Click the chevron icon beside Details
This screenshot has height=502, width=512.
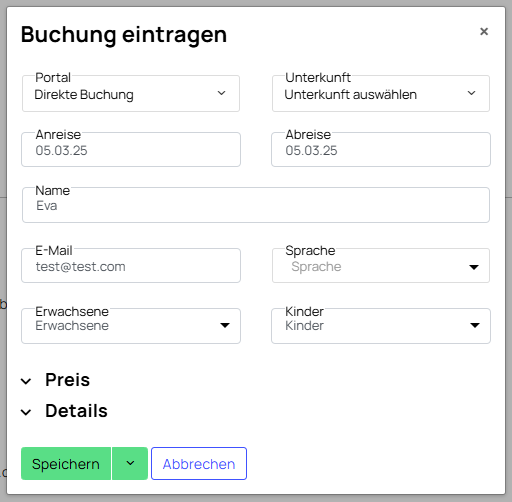[26, 412]
